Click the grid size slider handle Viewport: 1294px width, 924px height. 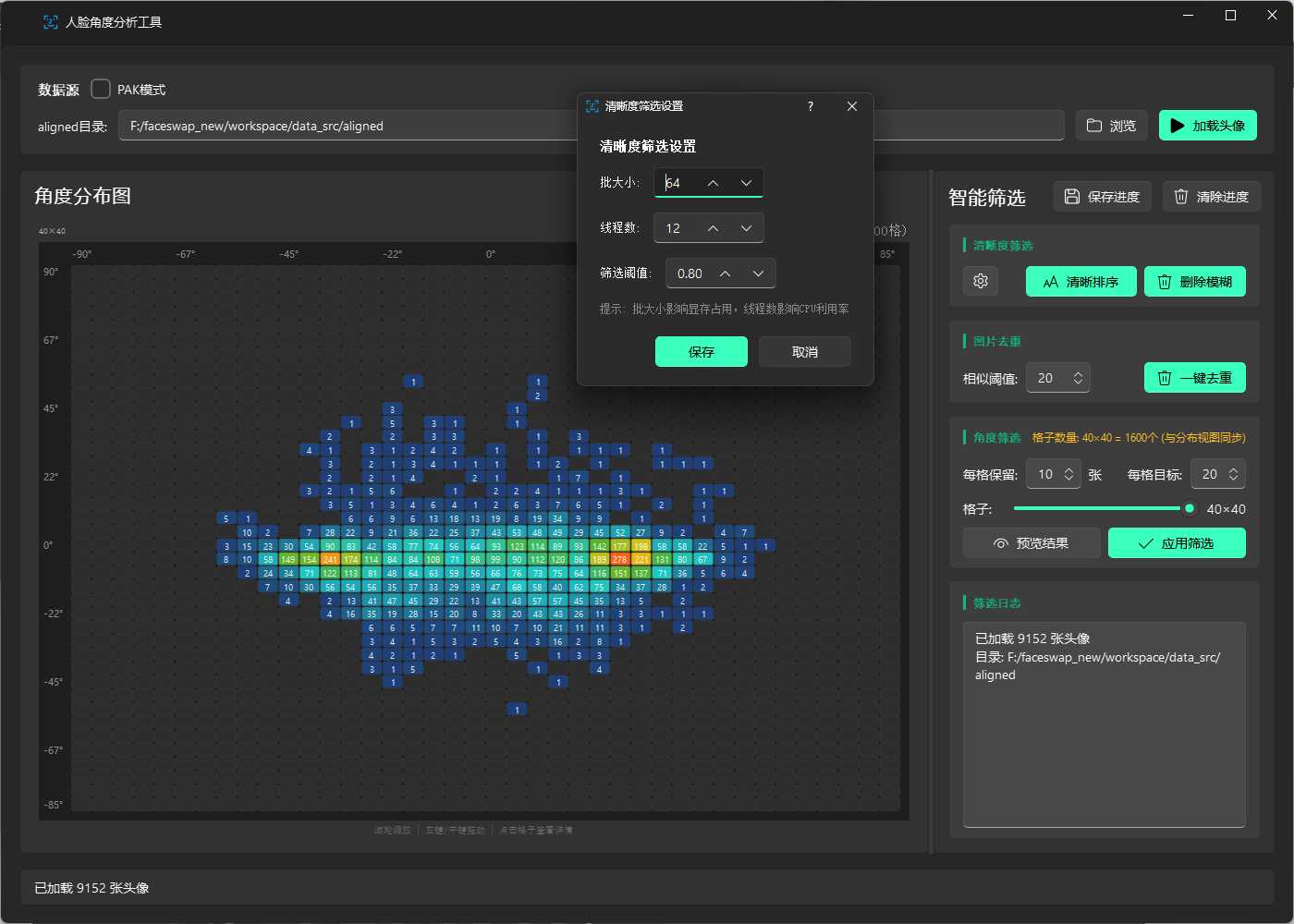pos(1190,508)
